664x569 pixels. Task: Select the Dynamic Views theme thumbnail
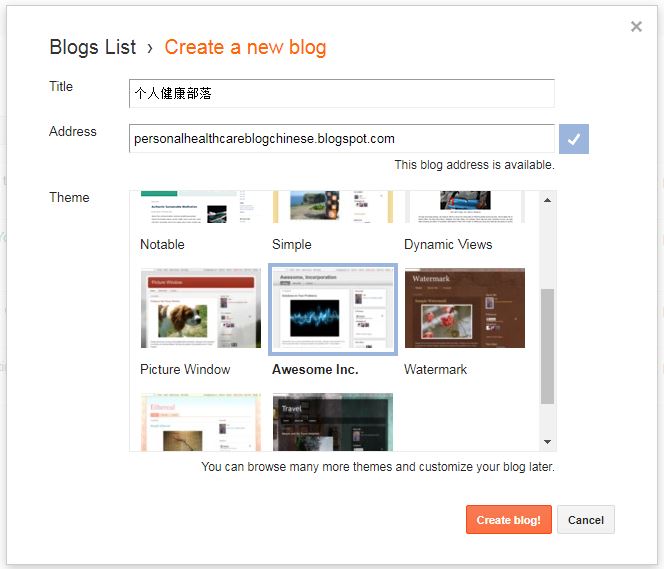click(465, 207)
